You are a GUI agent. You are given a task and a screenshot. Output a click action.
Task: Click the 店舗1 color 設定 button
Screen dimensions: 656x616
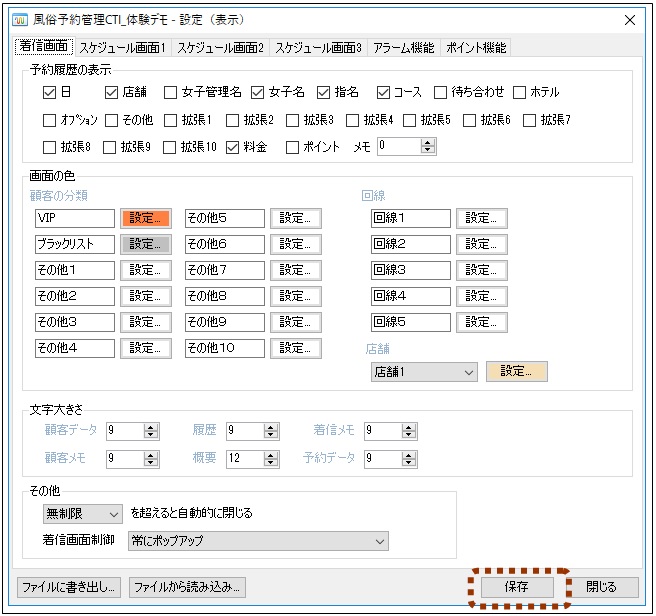click(516, 371)
